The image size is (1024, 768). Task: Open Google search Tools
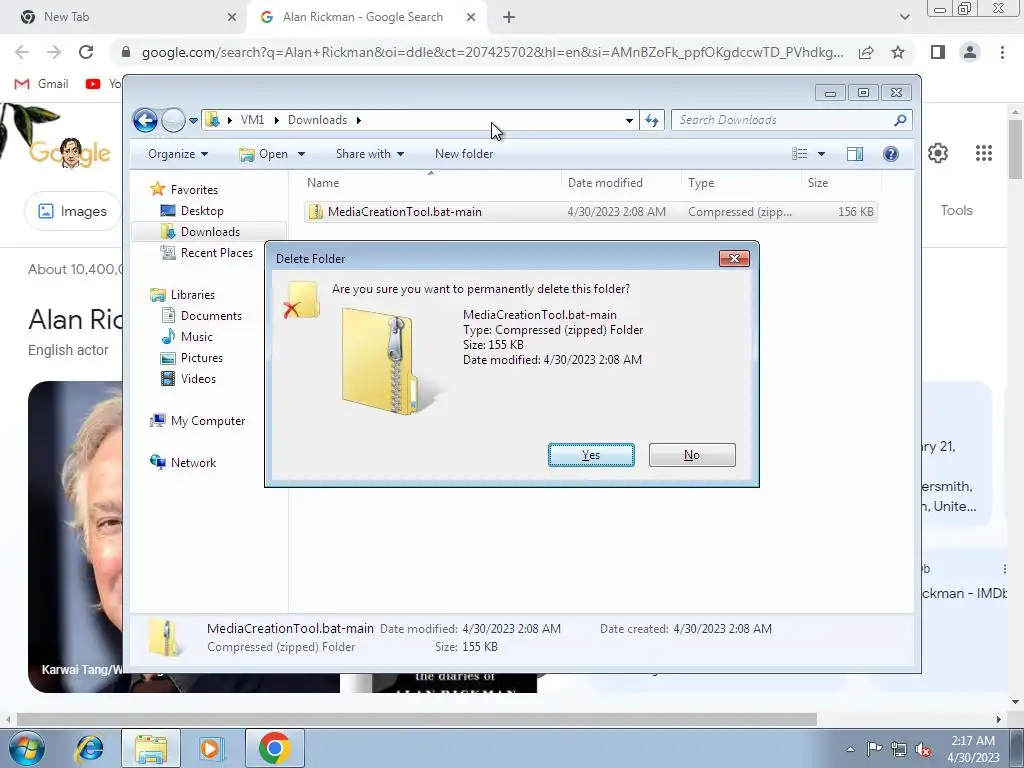pos(956,210)
